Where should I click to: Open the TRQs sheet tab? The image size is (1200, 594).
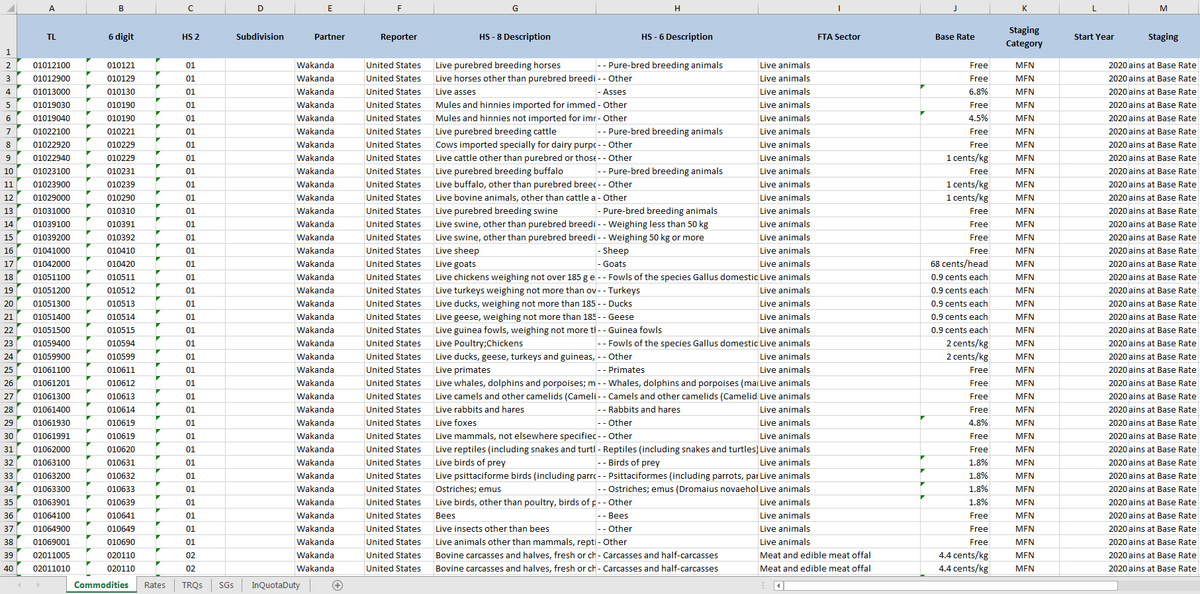tap(192, 585)
